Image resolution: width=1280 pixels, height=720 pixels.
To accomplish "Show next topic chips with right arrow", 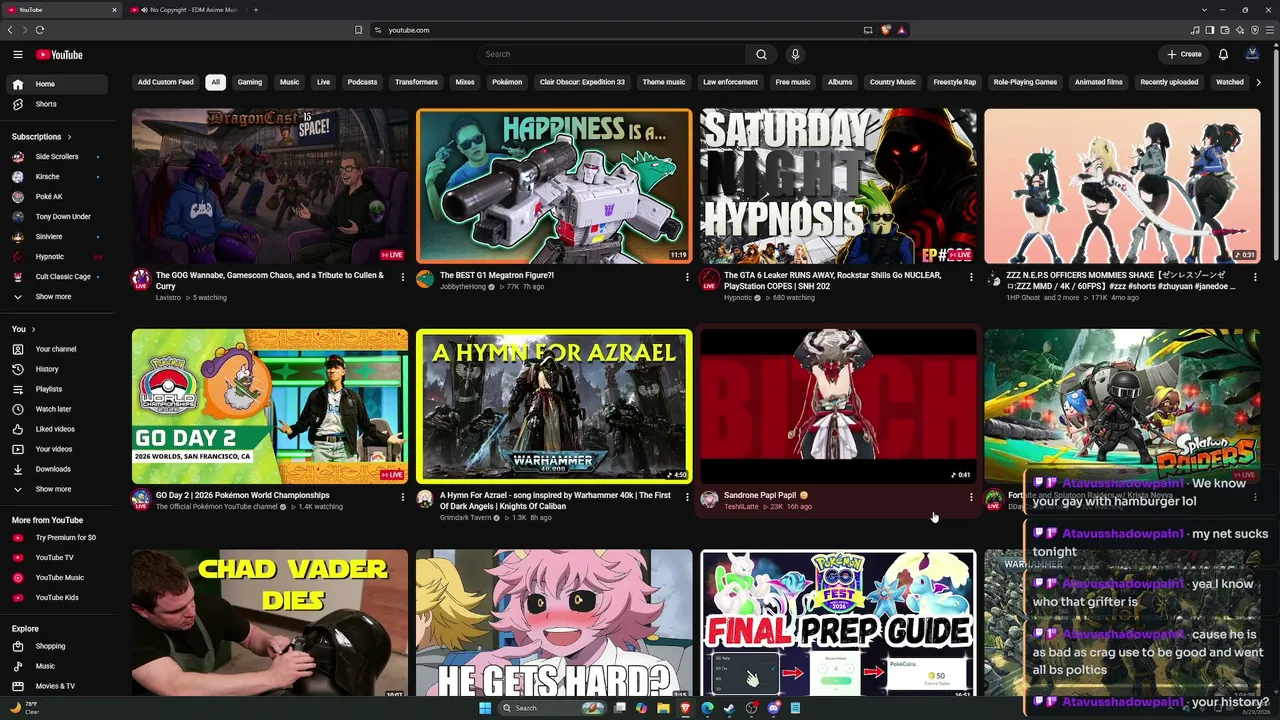I will (1258, 82).
